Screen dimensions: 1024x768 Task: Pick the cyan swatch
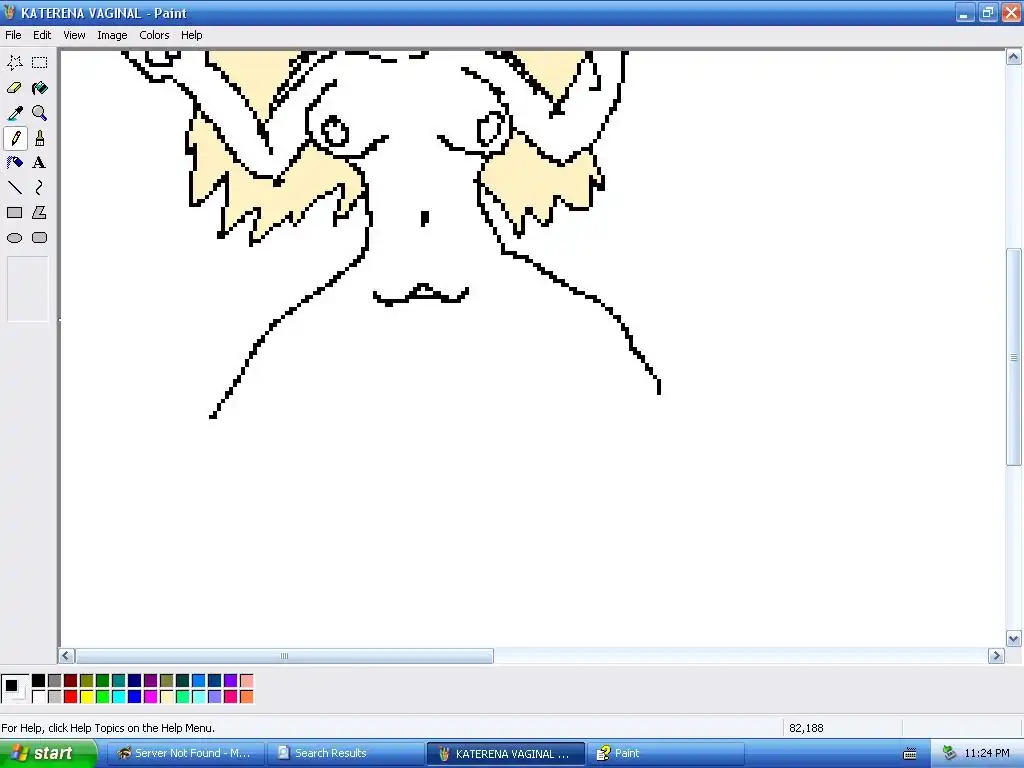(x=118, y=696)
